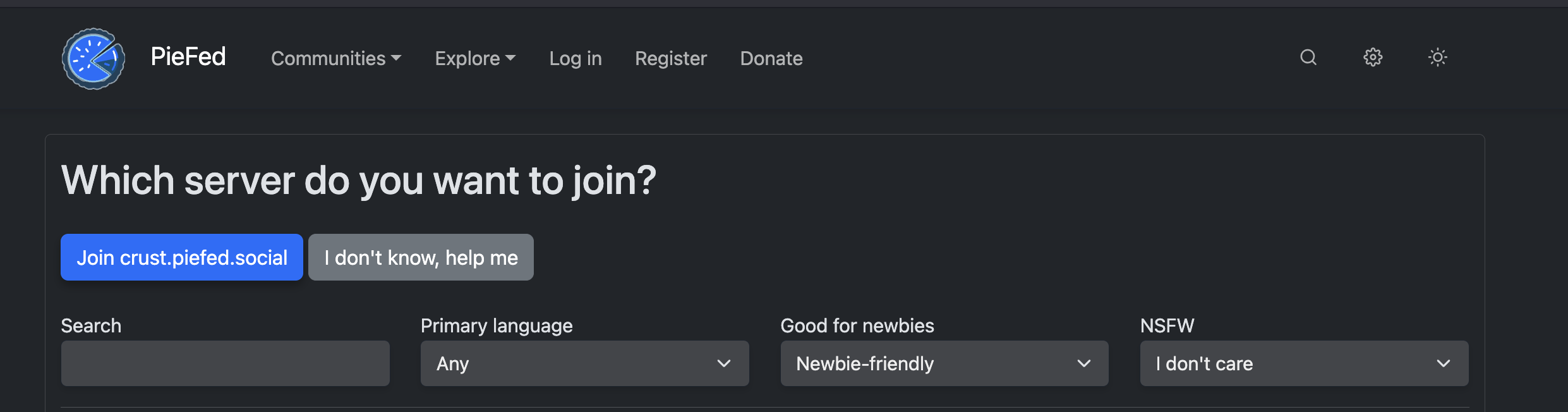
Task: Focus the Search input field
Action: (225, 363)
